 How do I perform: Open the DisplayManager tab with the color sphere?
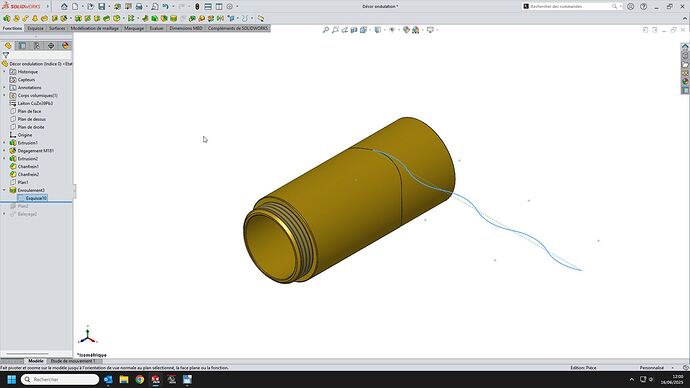65,46
